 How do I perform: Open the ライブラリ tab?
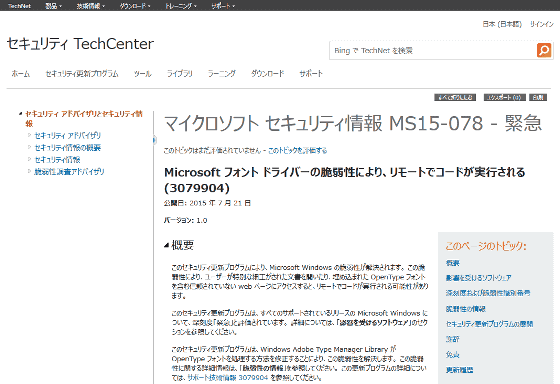click(180, 74)
